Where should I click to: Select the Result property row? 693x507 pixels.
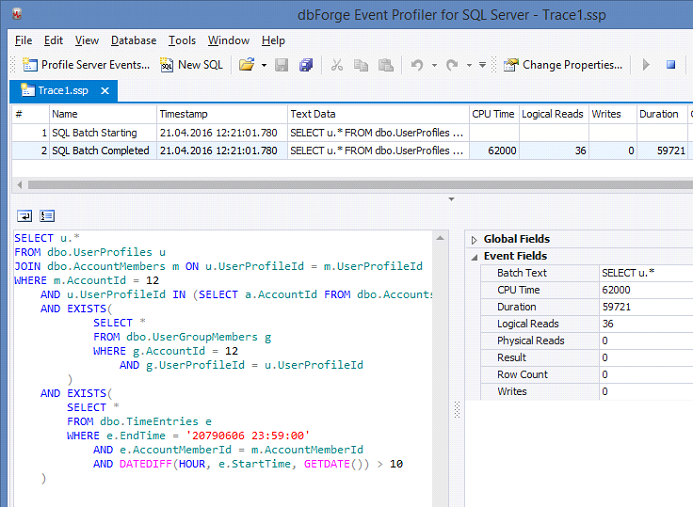(587, 357)
